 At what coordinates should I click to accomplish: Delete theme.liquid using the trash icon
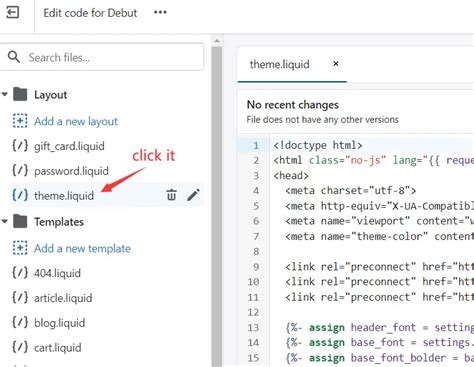(171, 195)
